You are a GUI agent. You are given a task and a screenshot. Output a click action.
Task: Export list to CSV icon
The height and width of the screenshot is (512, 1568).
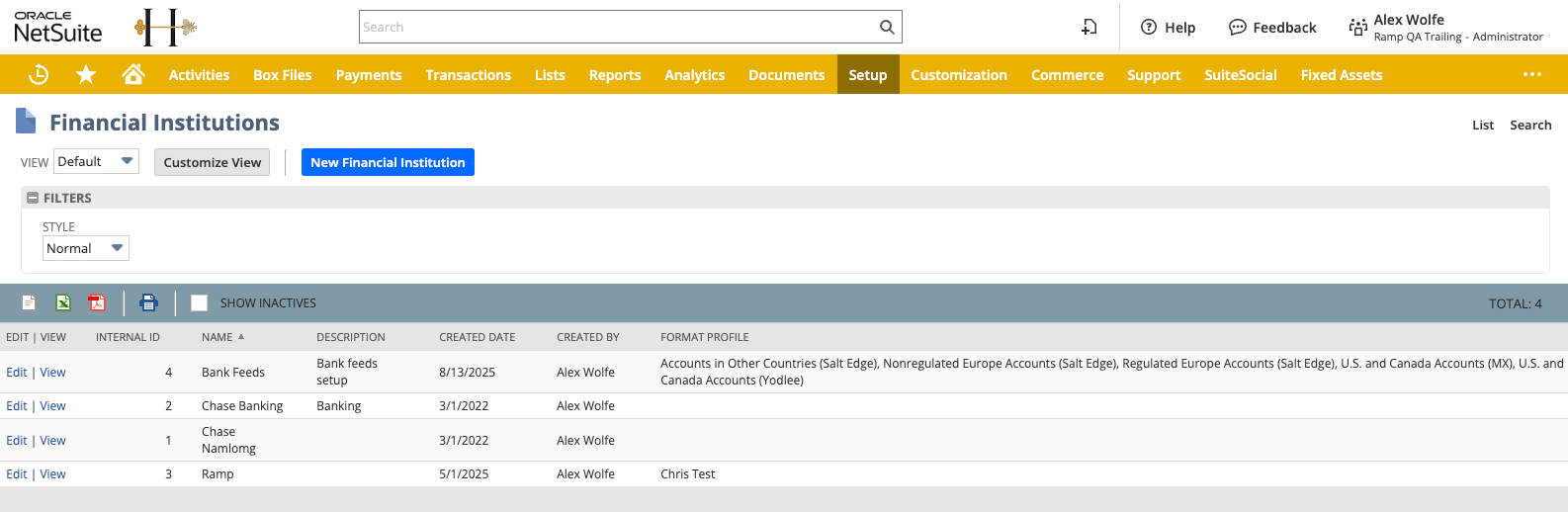tap(29, 302)
